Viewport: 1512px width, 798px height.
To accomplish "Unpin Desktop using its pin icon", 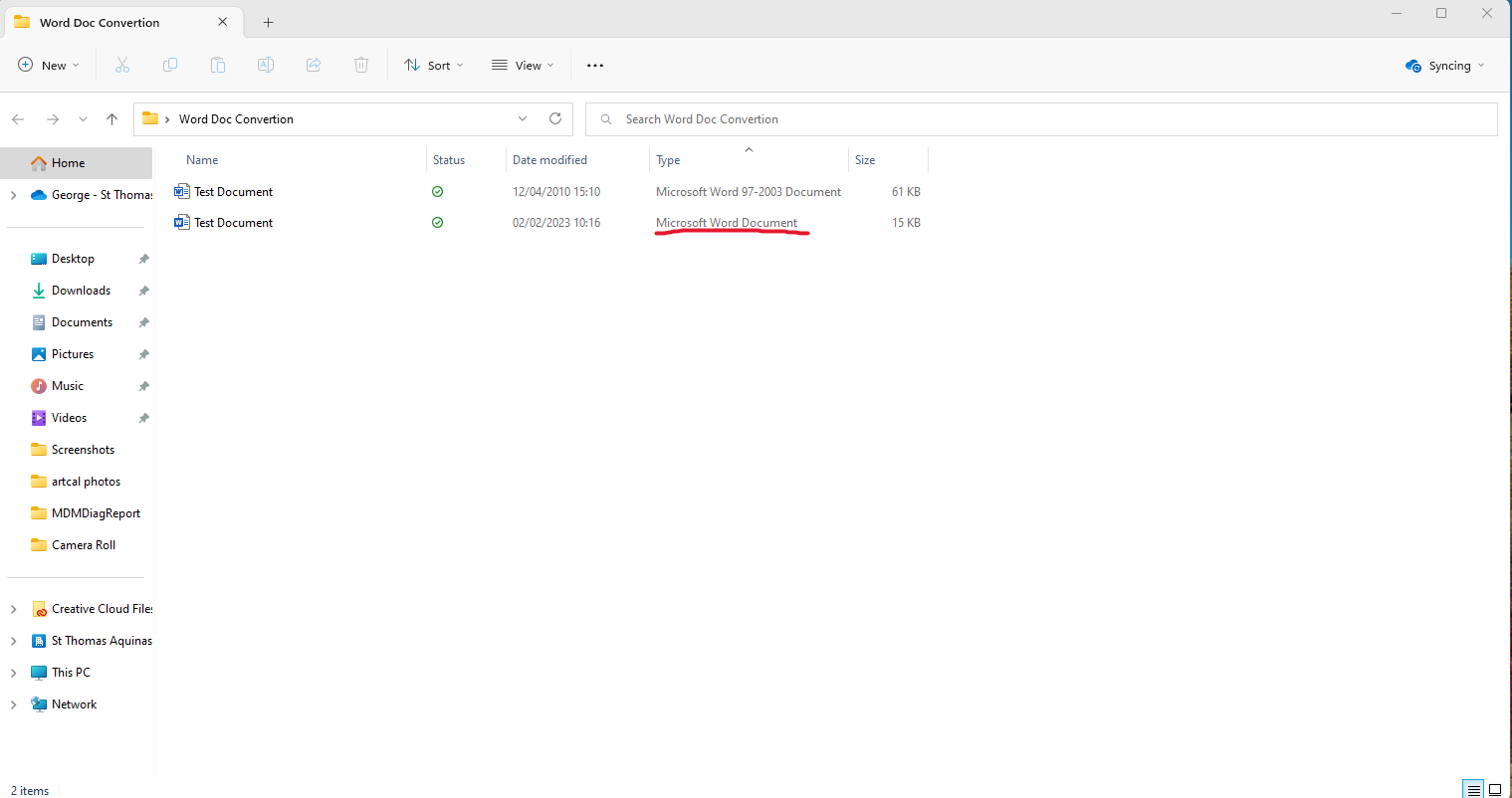I will point(143,259).
